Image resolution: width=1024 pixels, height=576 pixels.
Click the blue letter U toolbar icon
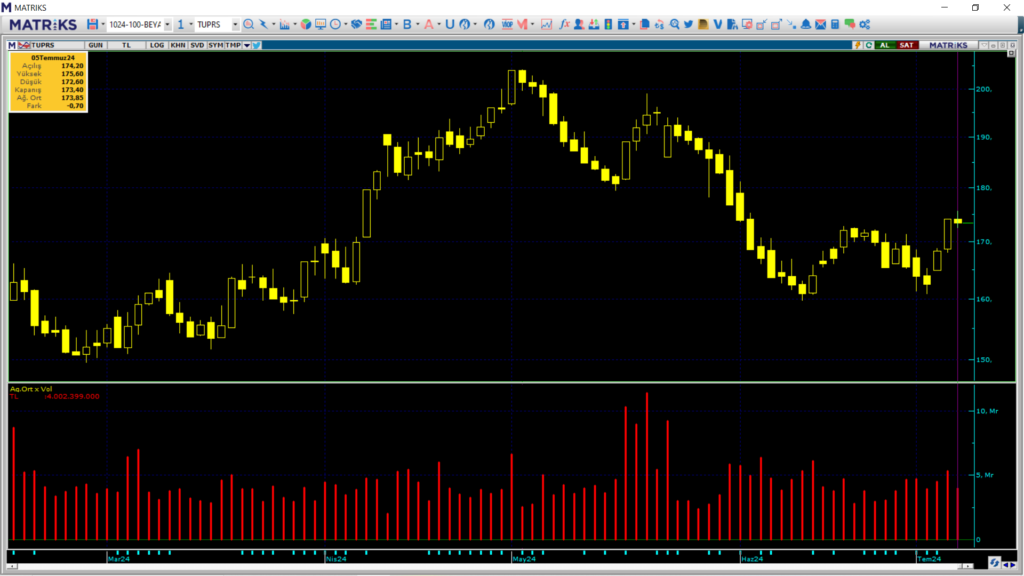point(449,24)
